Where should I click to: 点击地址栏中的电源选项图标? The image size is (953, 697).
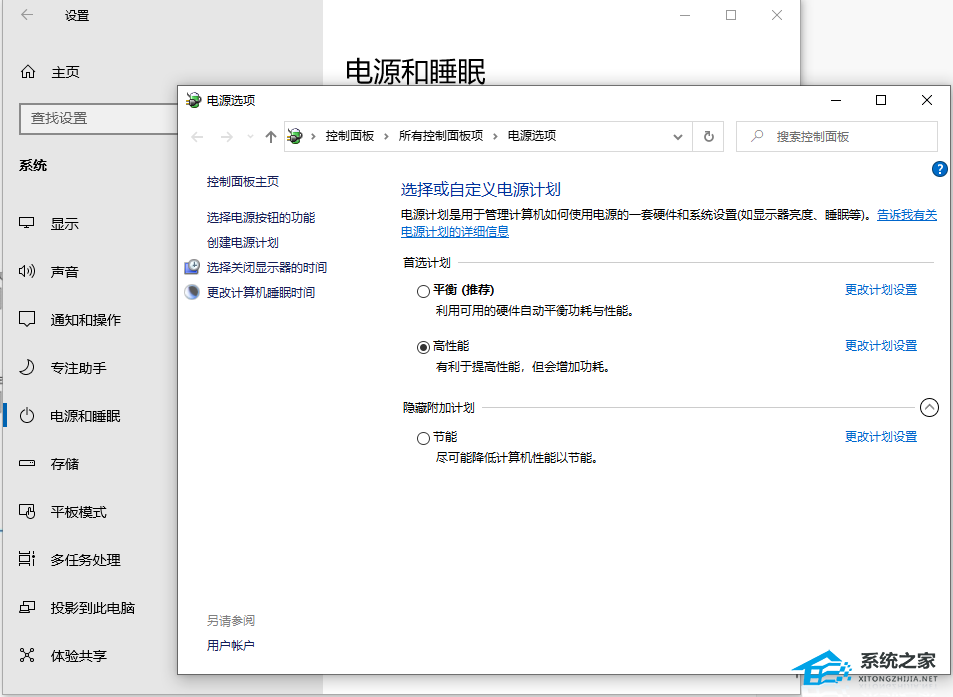295,136
